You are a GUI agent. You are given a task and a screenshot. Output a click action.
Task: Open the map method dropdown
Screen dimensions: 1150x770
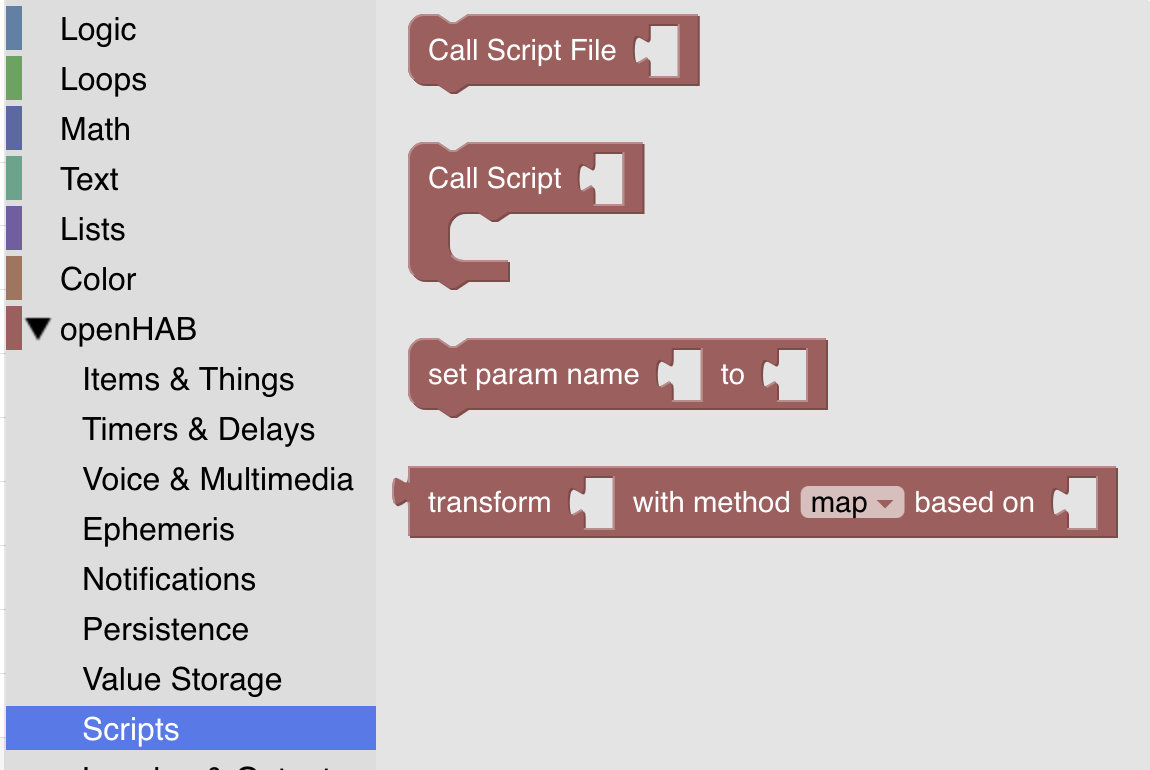pos(851,503)
